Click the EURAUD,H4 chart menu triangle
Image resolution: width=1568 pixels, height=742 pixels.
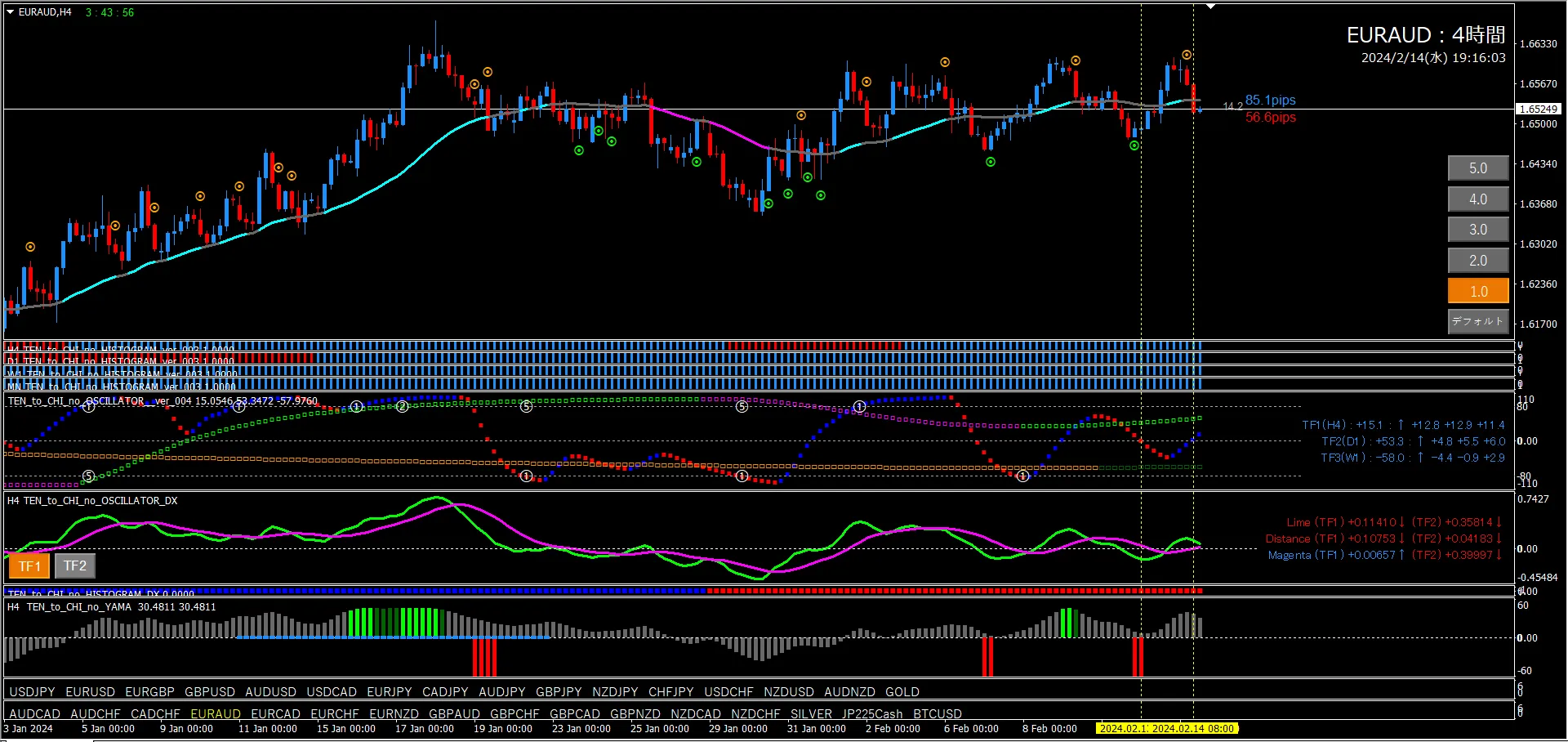tap(11, 12)
